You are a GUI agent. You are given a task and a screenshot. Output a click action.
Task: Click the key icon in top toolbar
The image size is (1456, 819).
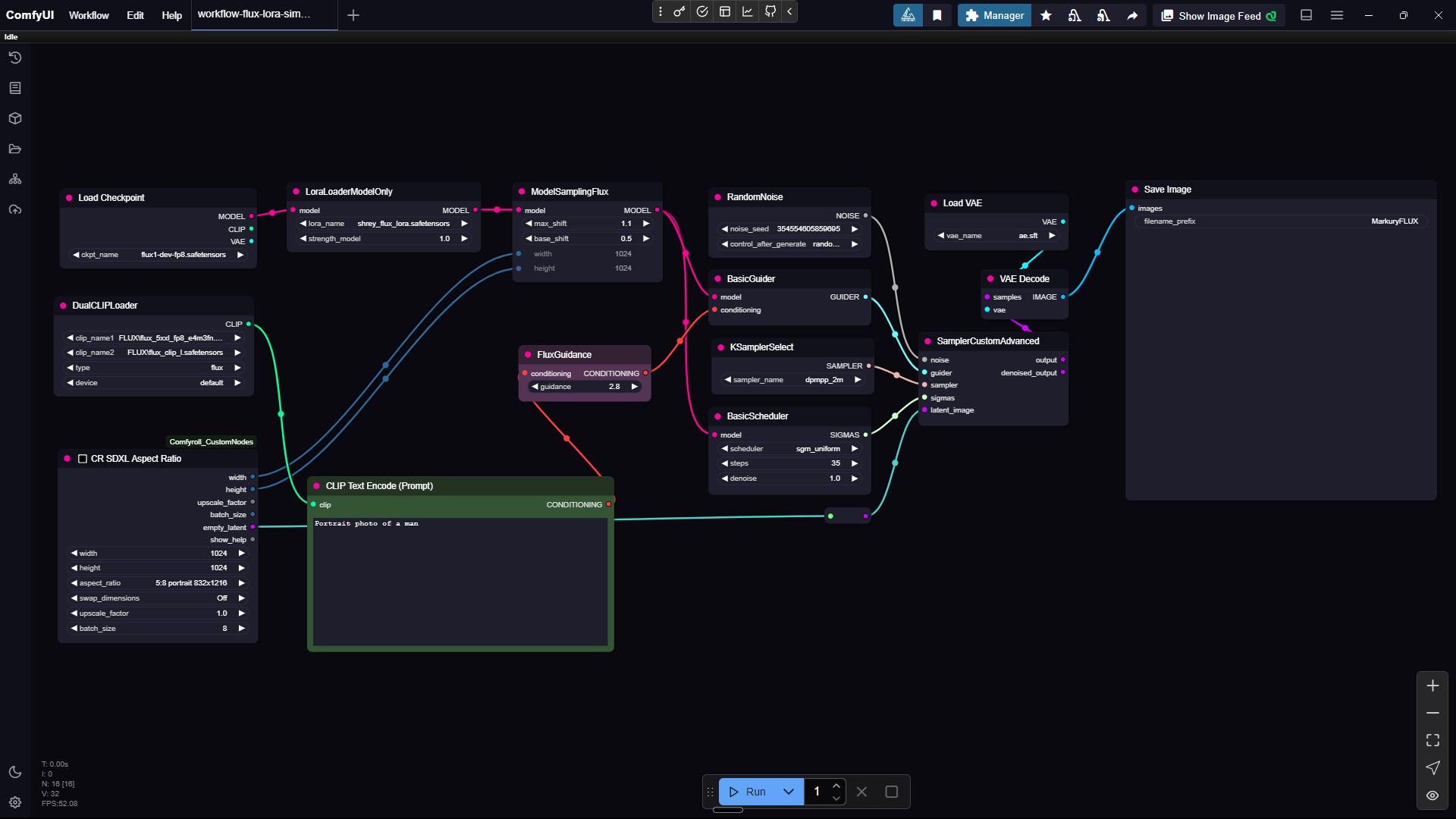click(679, 11)
